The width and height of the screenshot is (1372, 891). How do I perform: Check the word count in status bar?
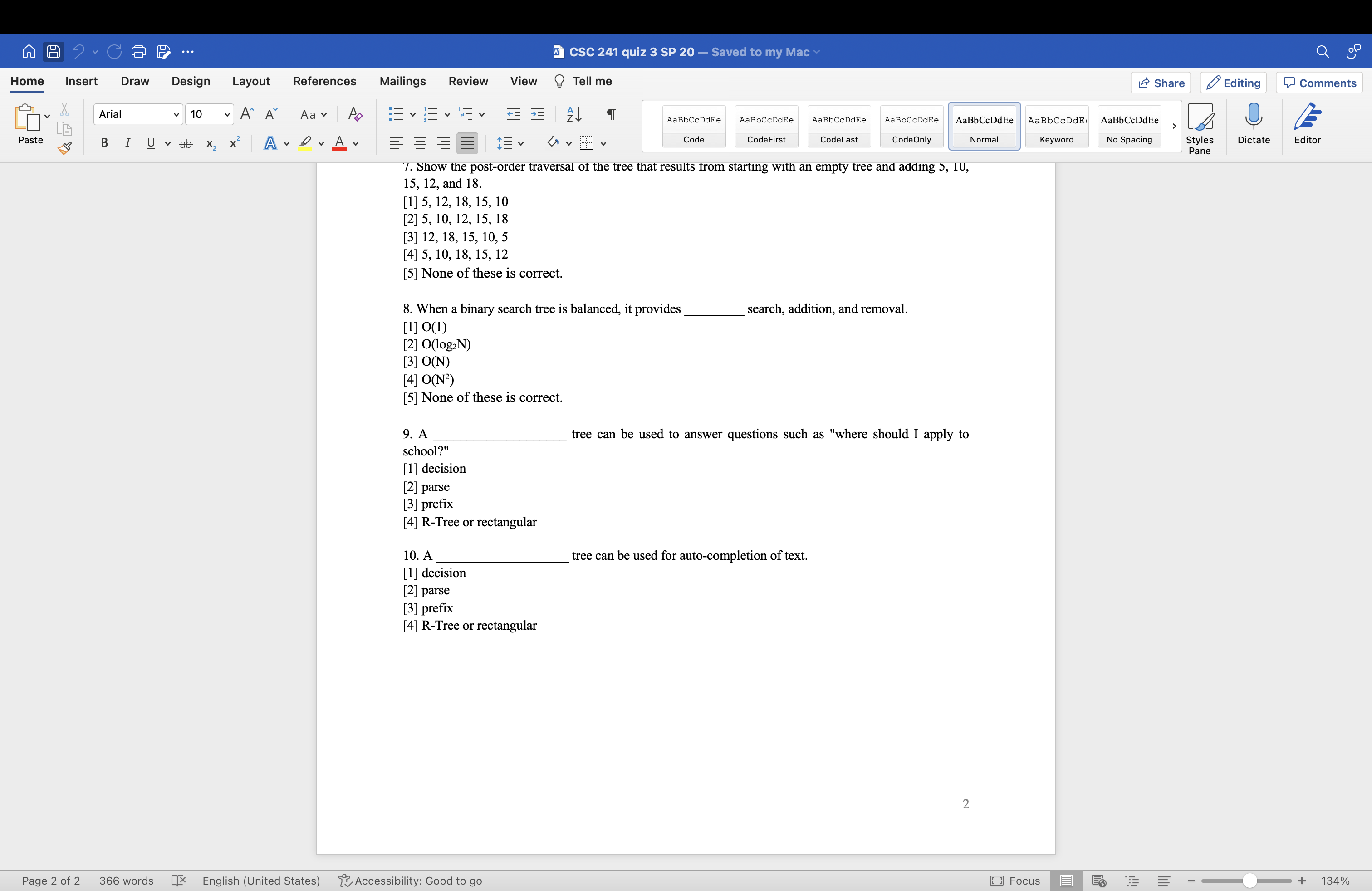coord(126,880)
